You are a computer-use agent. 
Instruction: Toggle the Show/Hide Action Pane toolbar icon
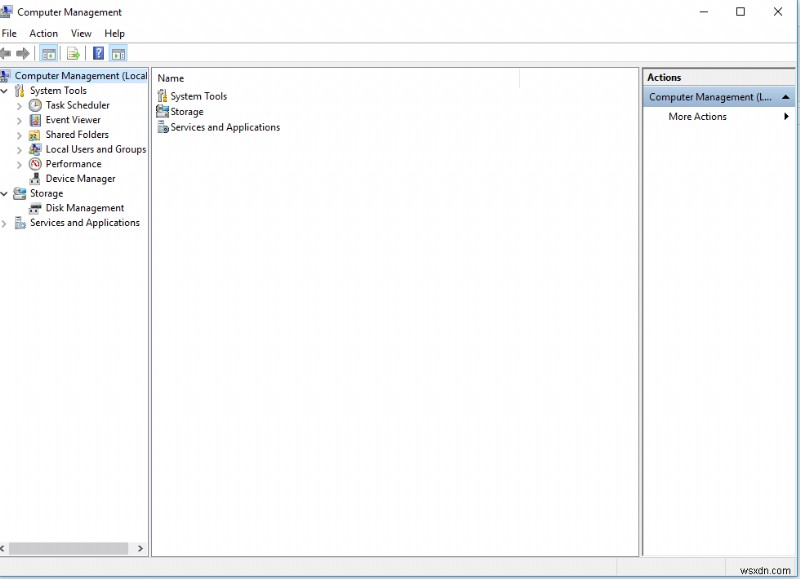point(117,53)
